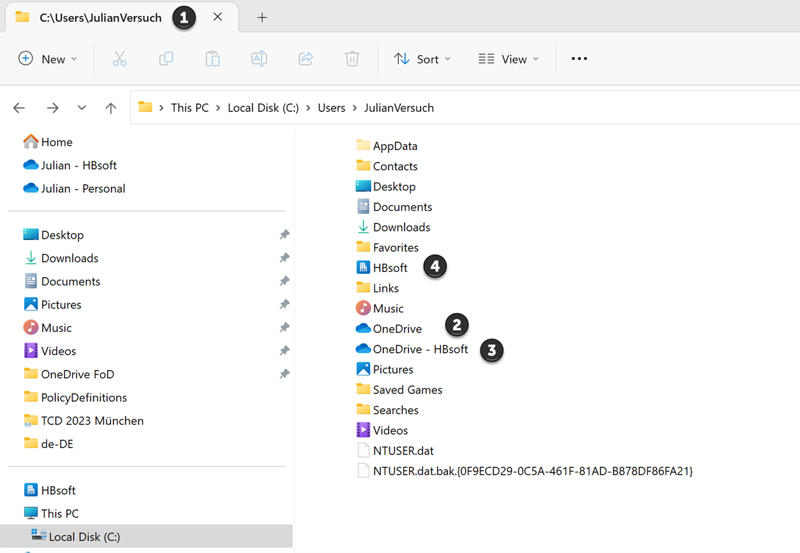Select OneDrive - HBsoft folder in file list
Viewport: 800px width, 553px height.
click(x=419, y=349)
